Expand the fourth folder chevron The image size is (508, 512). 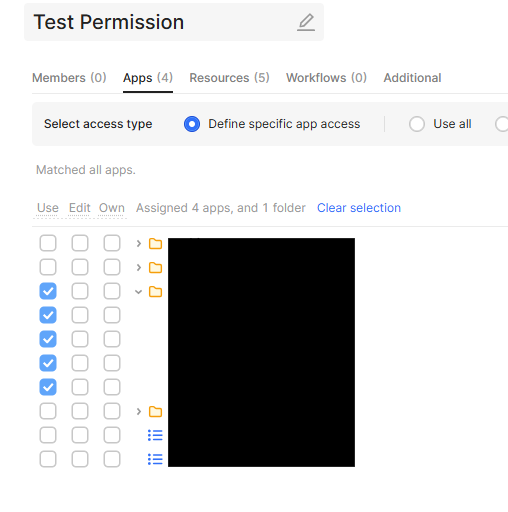139,412
